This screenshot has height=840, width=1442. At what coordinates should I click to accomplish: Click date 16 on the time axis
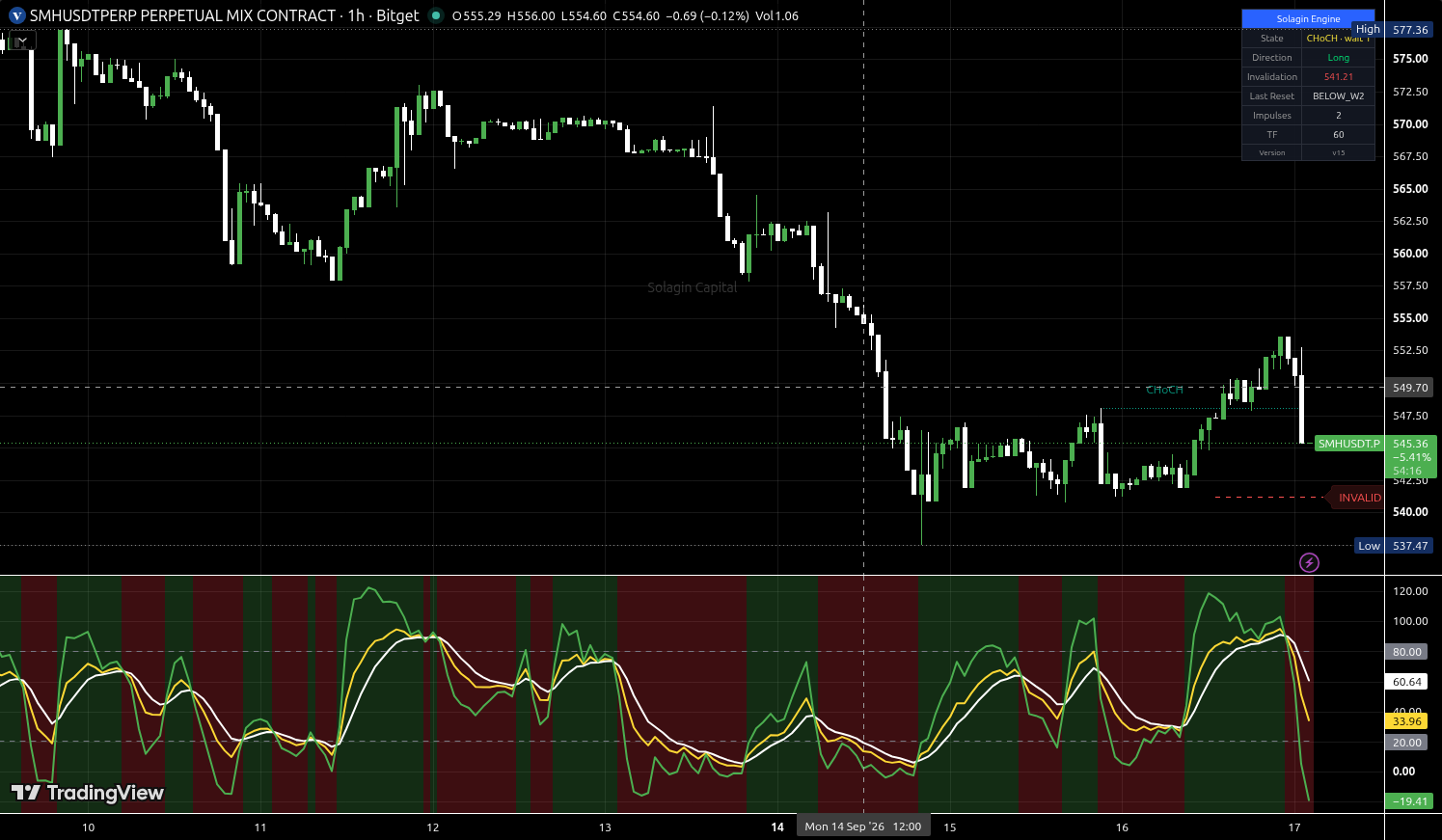[x=1122, y=827]
